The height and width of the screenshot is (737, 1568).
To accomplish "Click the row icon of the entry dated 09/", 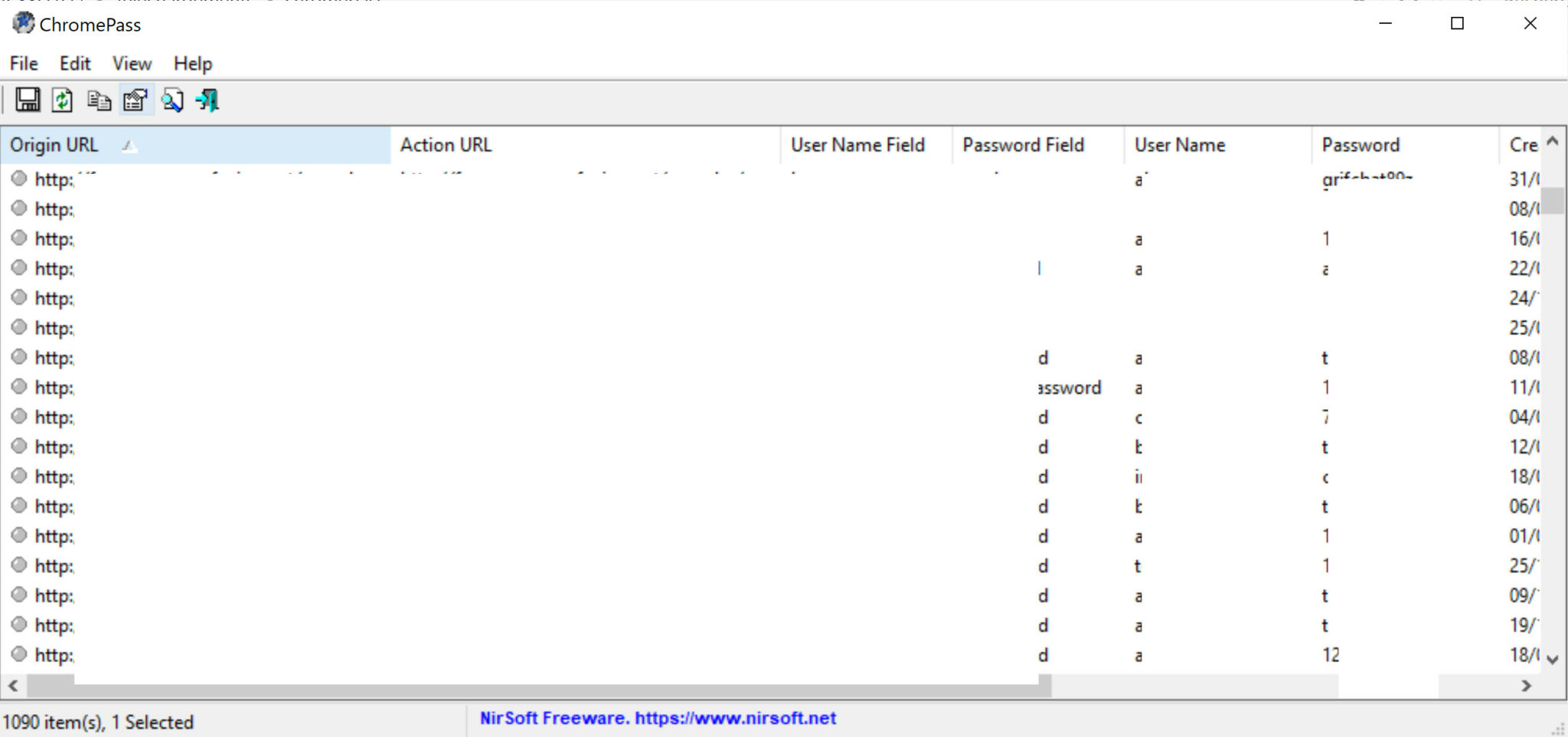I will coord(19,595).
